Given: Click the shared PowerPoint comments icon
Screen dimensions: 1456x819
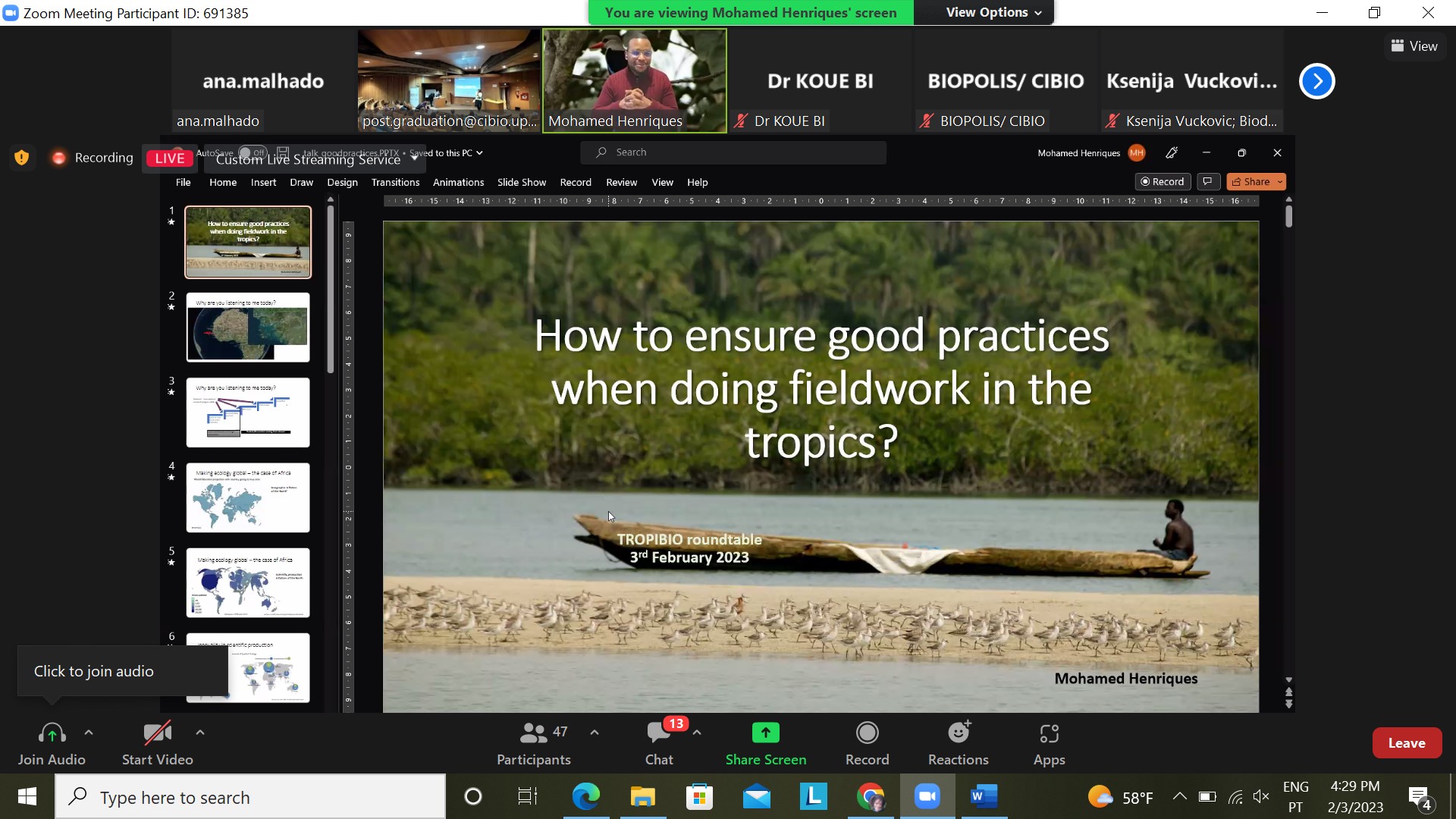Looking at the screenshot, I should coord(1208,182).
